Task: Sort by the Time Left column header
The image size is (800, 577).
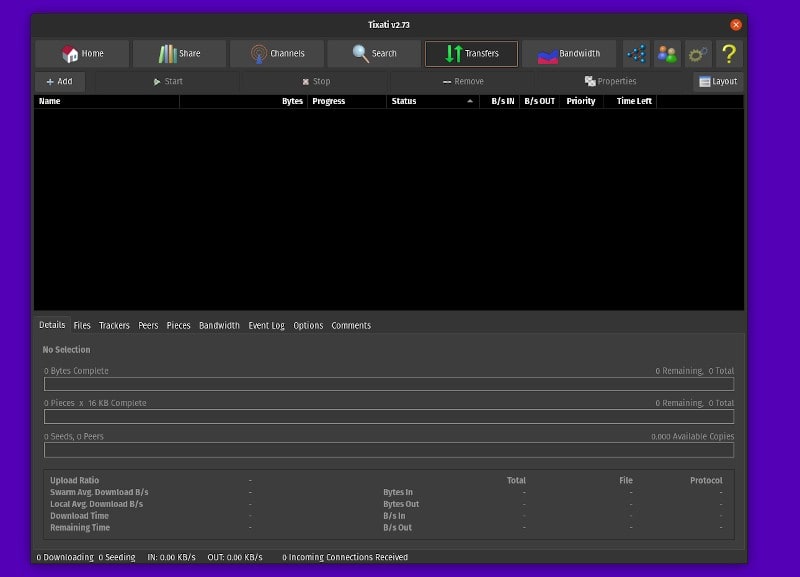Action: click(630, 101)
